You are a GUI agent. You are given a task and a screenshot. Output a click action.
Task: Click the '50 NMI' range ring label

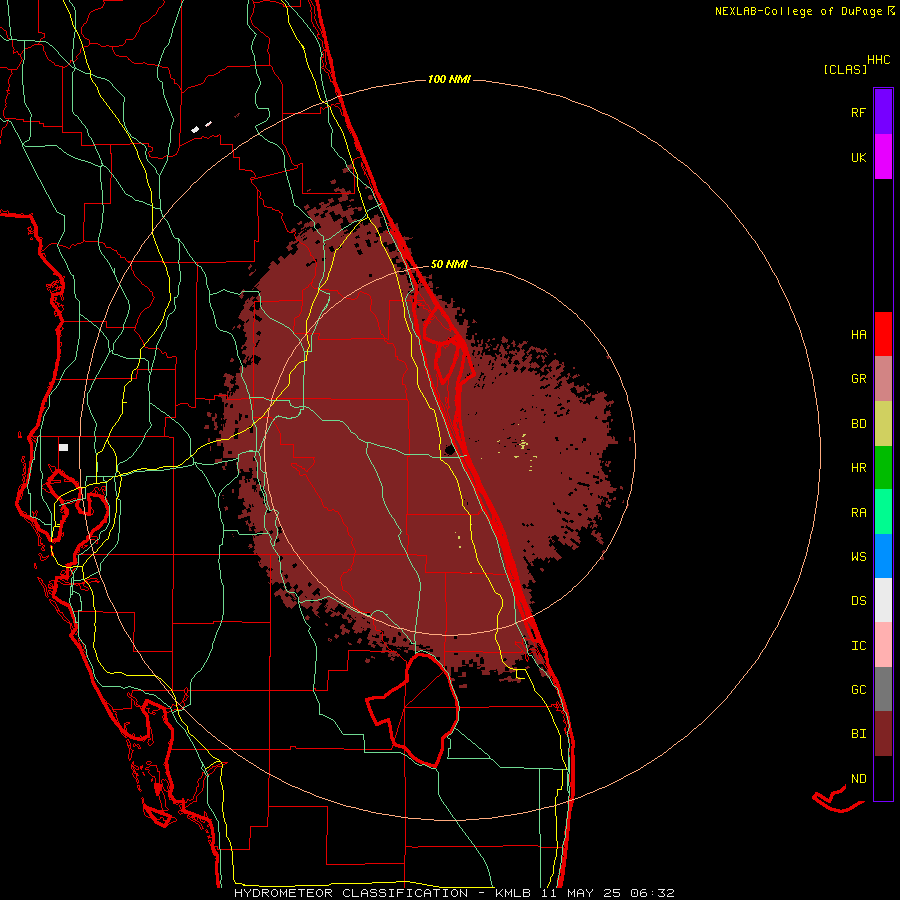[449, 265]
